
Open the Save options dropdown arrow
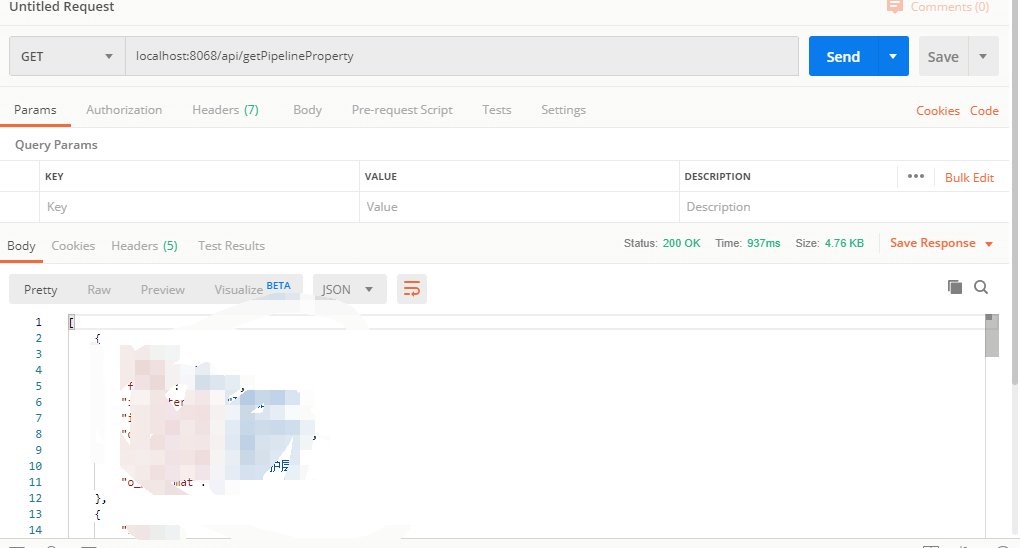click(984, 57)
